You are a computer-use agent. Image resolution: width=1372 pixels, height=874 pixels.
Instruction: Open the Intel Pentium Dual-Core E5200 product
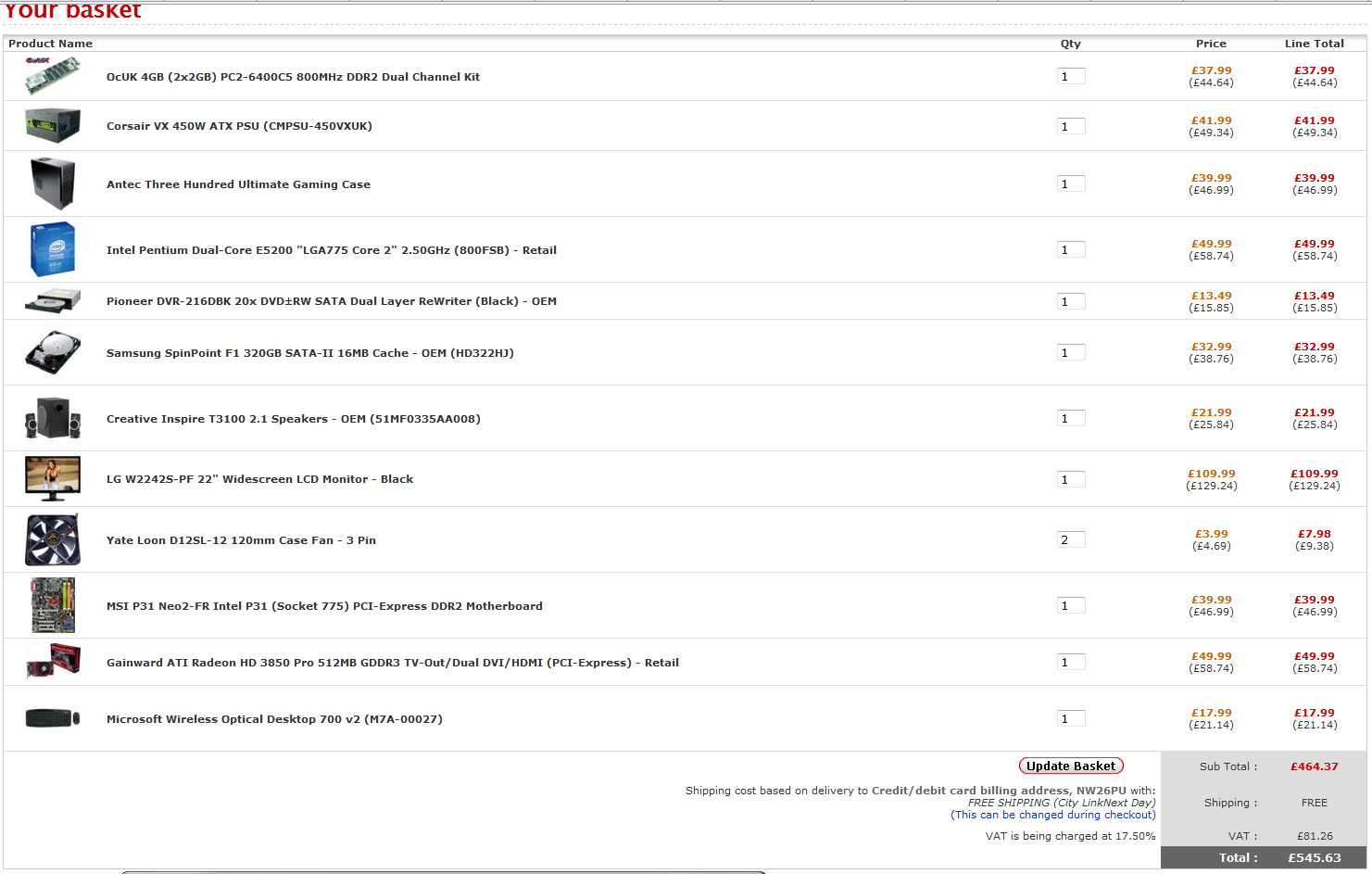coord(332,250)
